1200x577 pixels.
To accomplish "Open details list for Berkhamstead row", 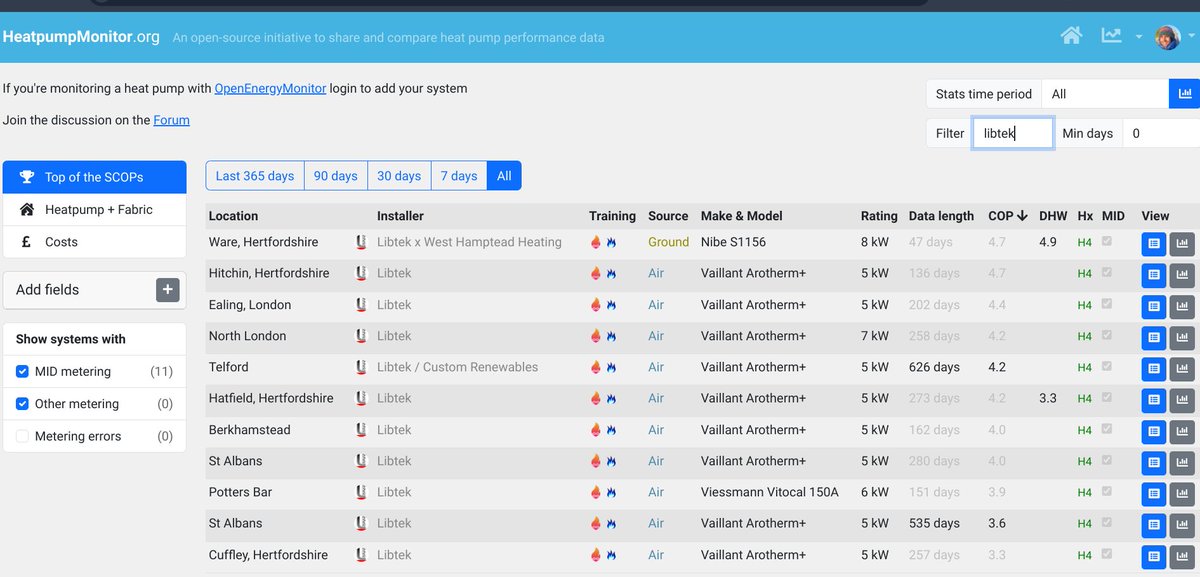I will tap(1153, 431).
